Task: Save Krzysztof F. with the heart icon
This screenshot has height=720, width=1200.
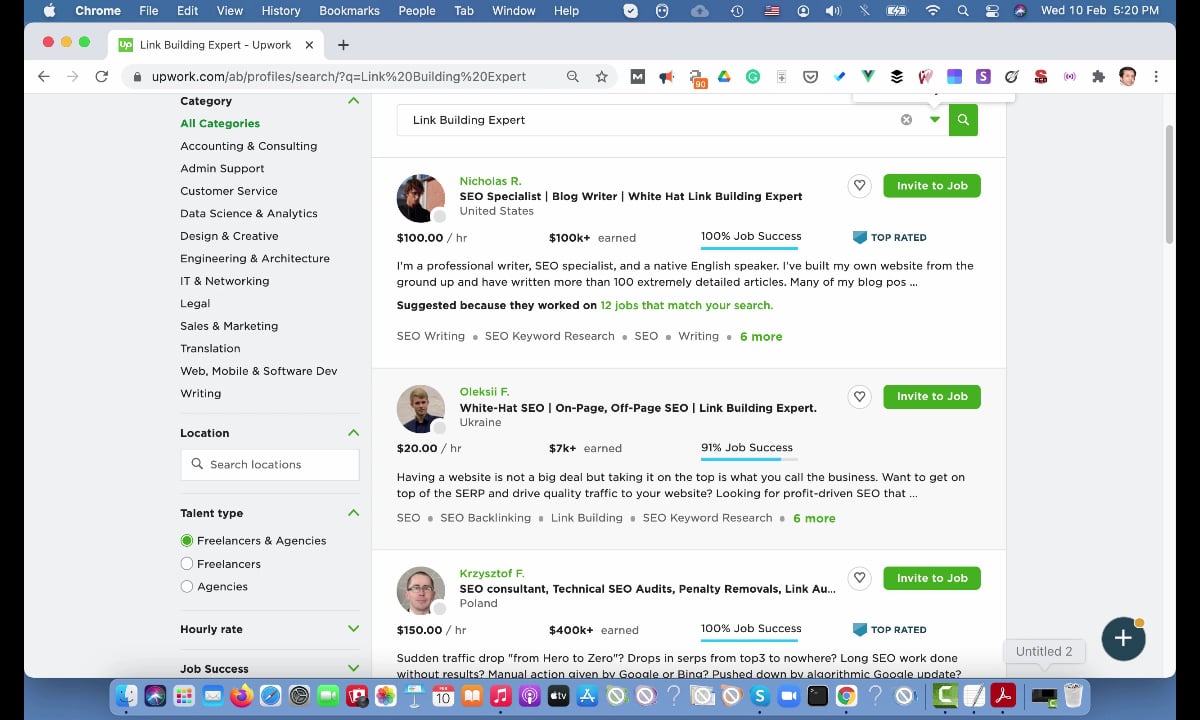Action: [x=859, y=578]
